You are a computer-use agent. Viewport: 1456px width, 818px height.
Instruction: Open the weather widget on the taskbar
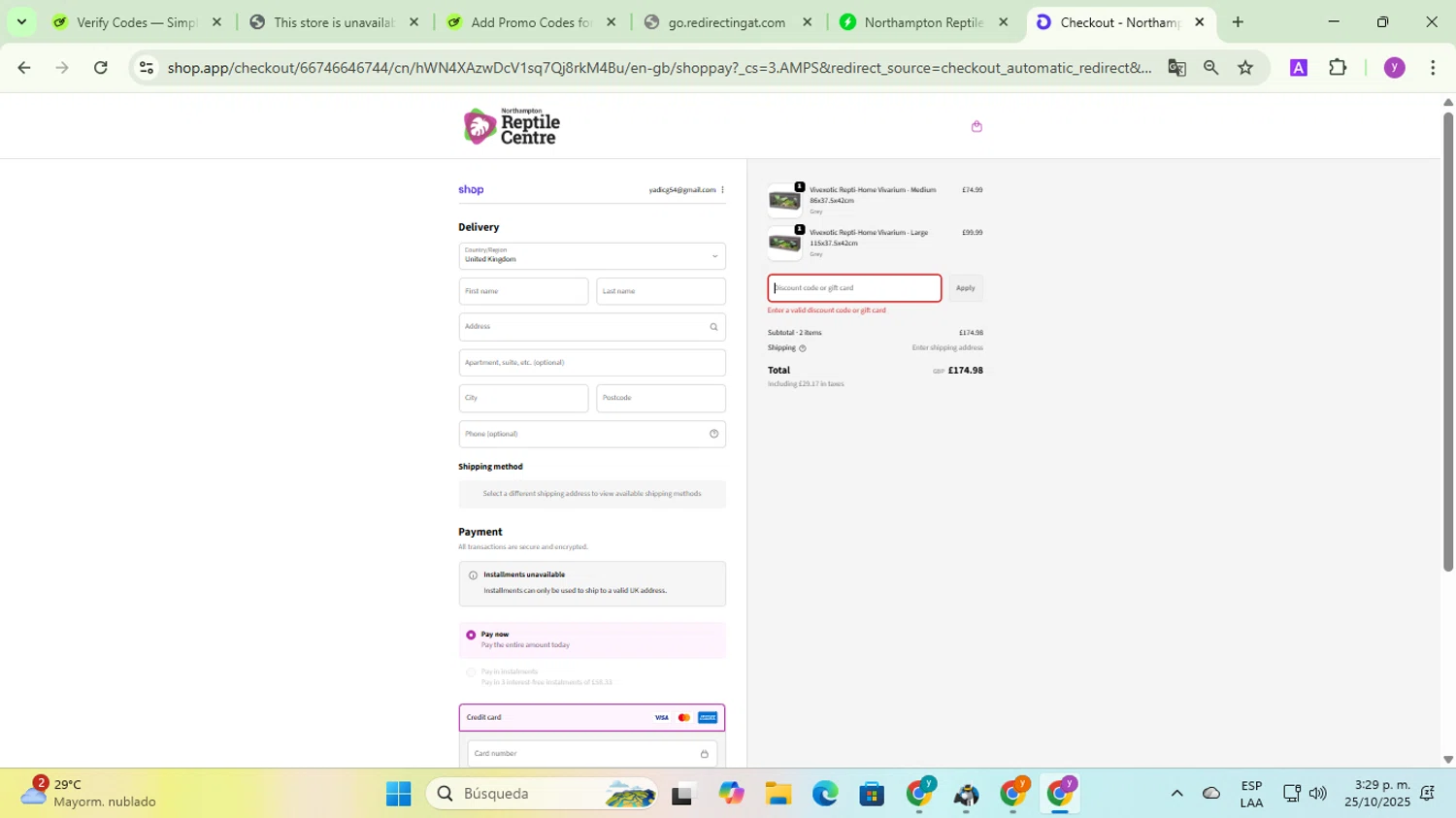(89, 793)
